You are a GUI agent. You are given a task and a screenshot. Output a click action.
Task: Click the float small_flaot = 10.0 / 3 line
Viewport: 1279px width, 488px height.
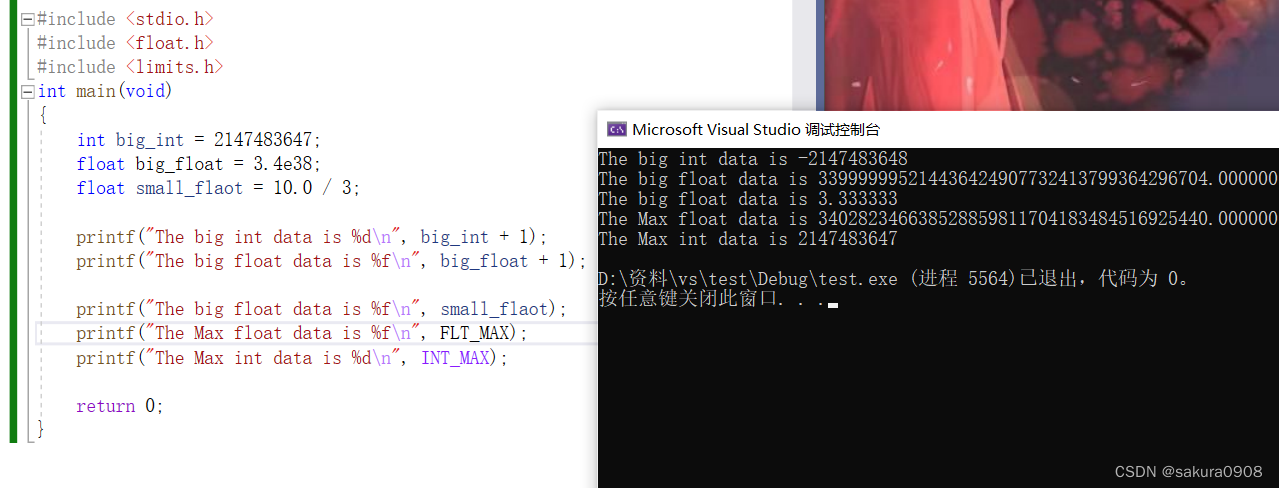click(x=218, y=188)
